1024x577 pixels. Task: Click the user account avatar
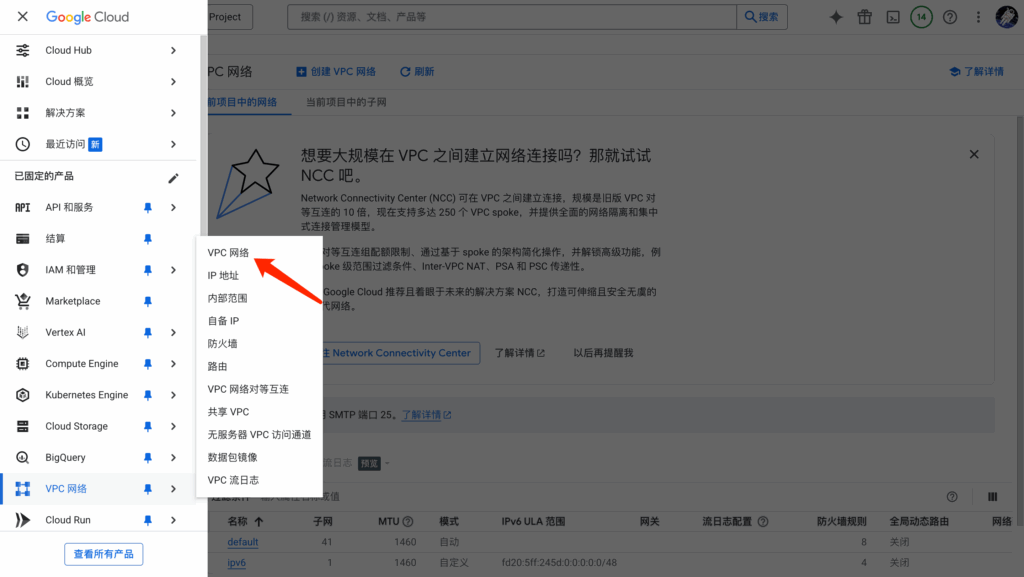pos(1006,17)
